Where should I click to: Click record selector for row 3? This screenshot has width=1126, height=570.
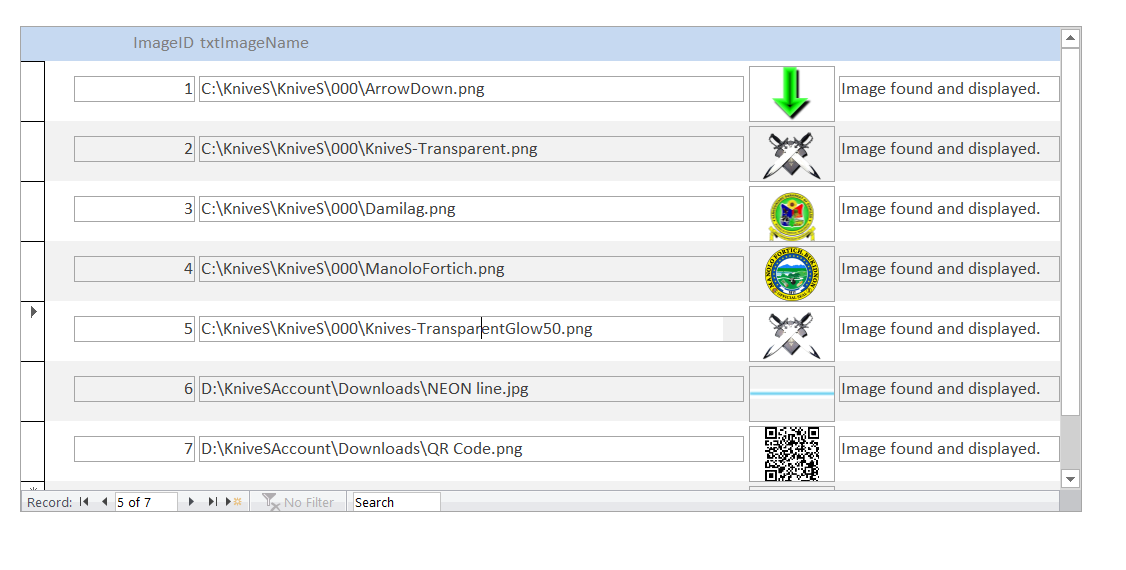[33, 211]
